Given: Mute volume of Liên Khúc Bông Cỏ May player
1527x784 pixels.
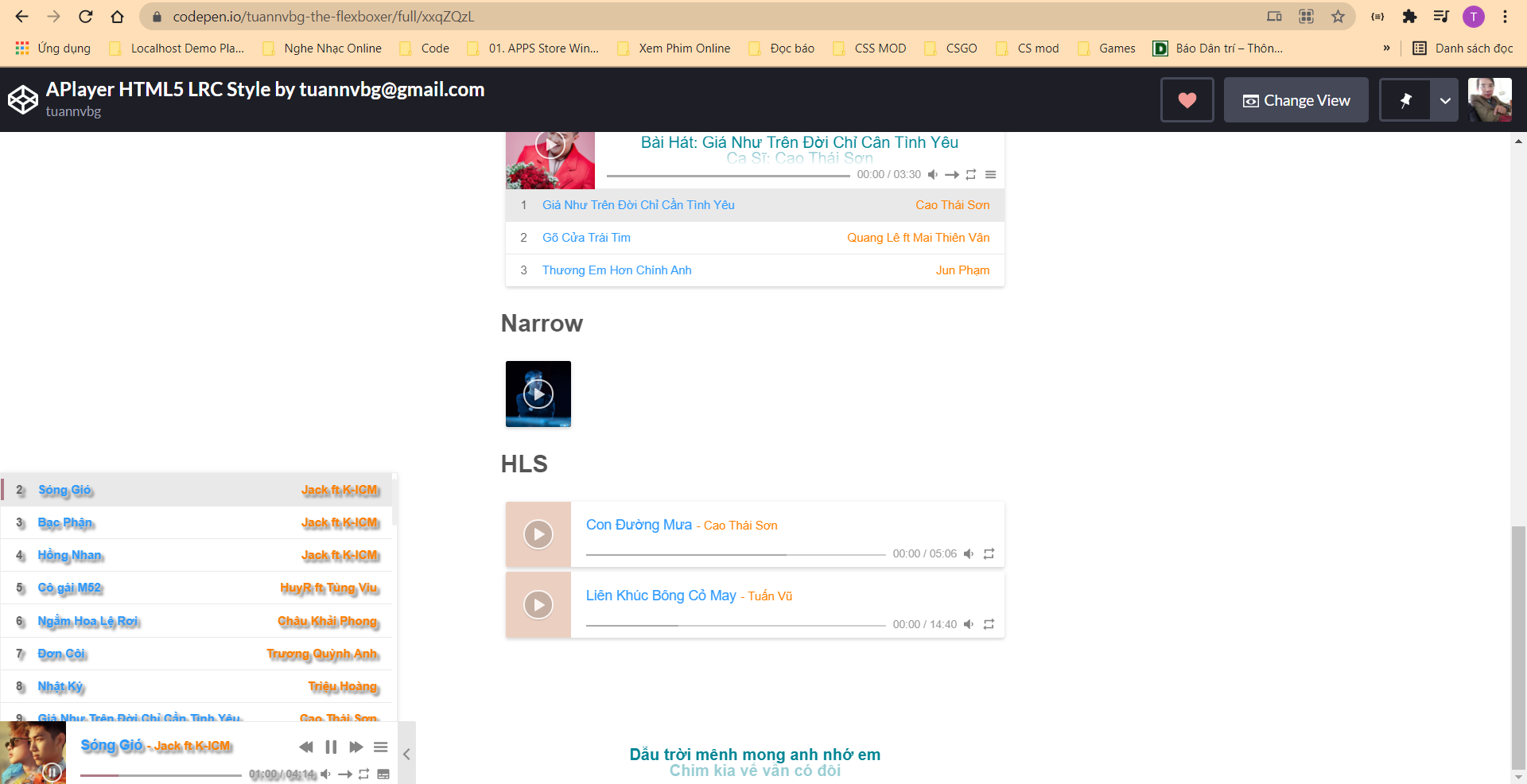Looking at the screenshot, I should 969,624.
